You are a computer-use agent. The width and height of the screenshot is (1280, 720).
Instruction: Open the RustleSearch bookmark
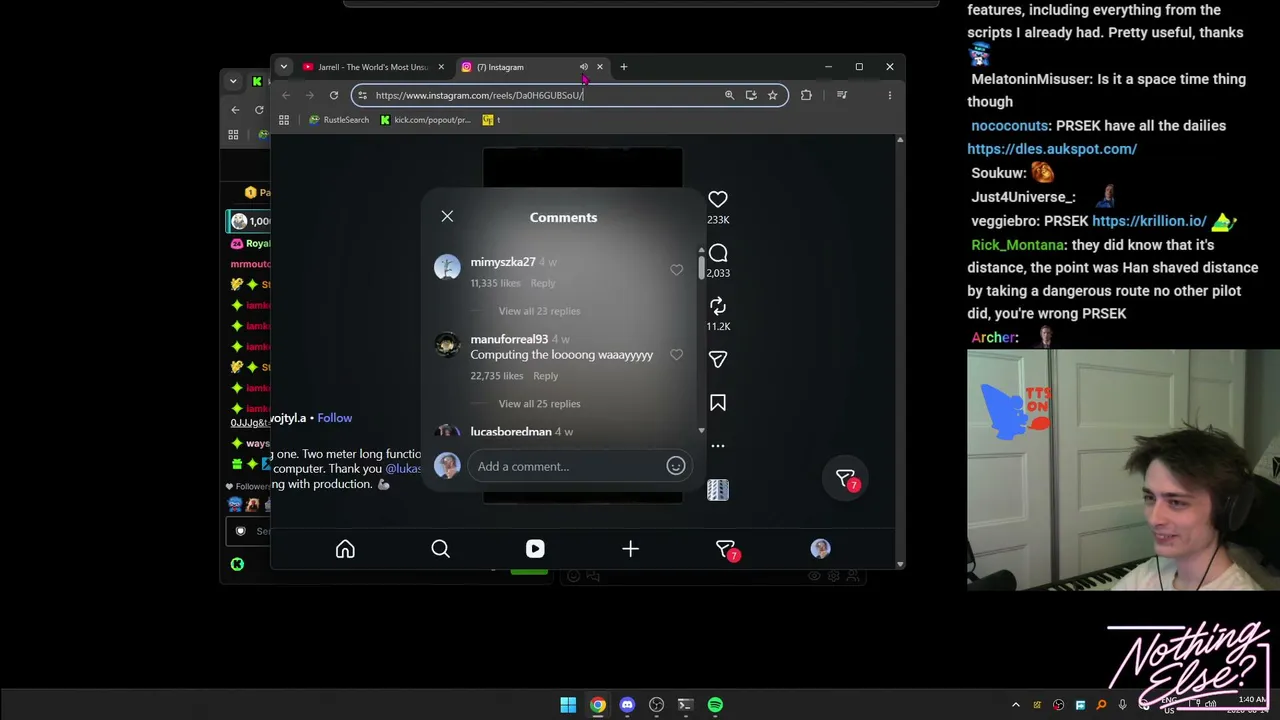click(x=339, y=120)
